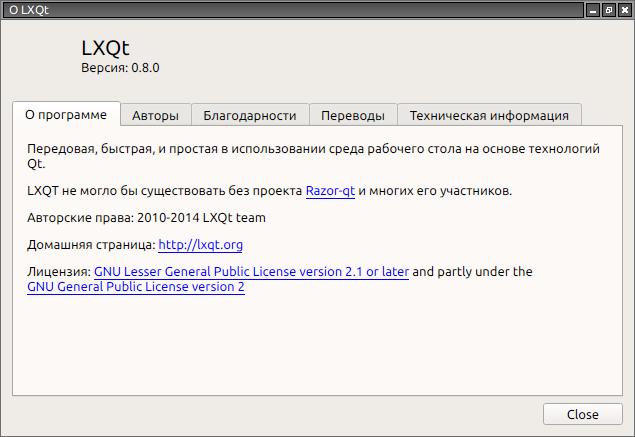Click the Лицензия: label

click(59, 272)
